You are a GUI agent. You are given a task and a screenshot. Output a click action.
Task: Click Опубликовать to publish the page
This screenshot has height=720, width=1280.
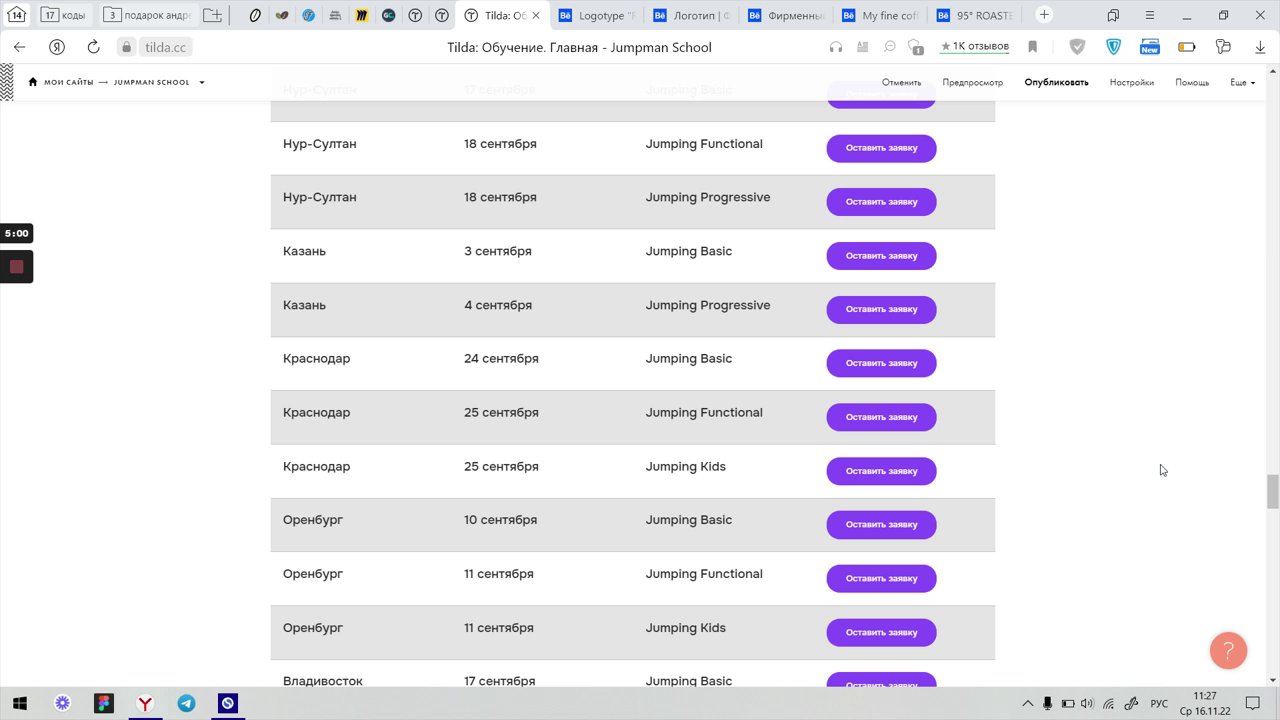pos(1056,82)
